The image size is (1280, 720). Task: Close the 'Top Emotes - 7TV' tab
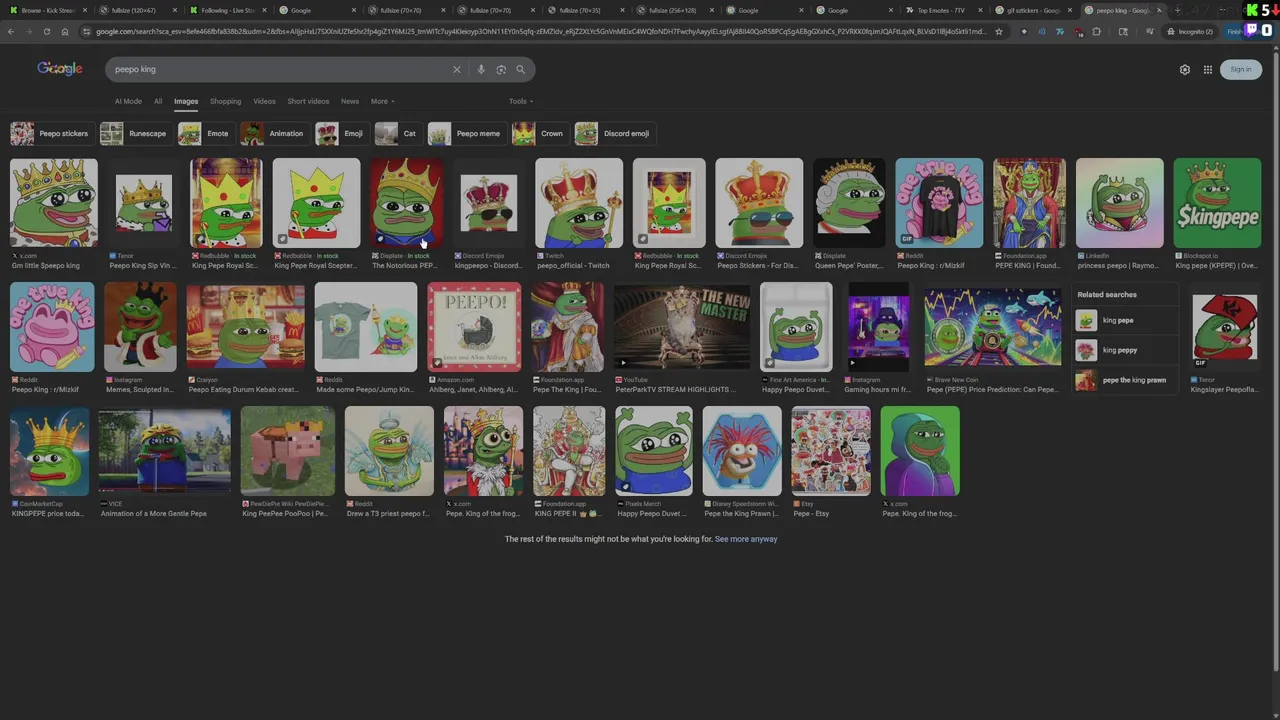(982, 10)
